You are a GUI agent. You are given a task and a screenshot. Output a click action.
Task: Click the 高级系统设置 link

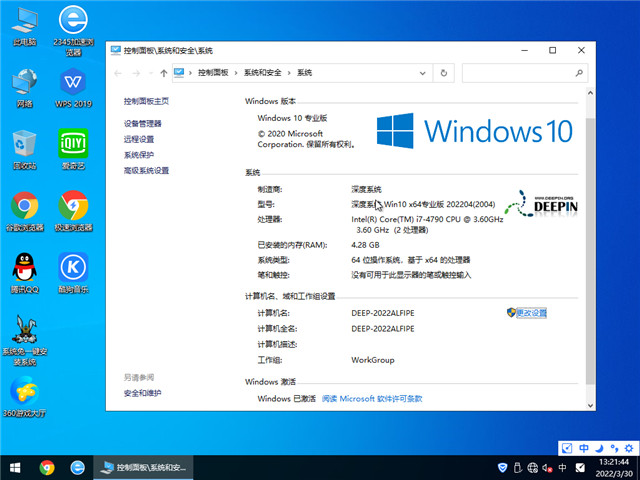(146, 171)
